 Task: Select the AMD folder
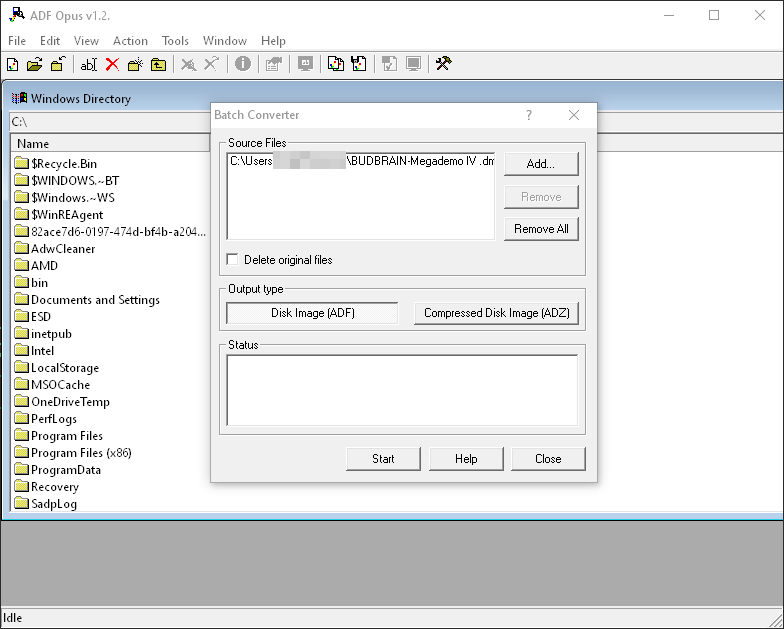click(36, 266)
